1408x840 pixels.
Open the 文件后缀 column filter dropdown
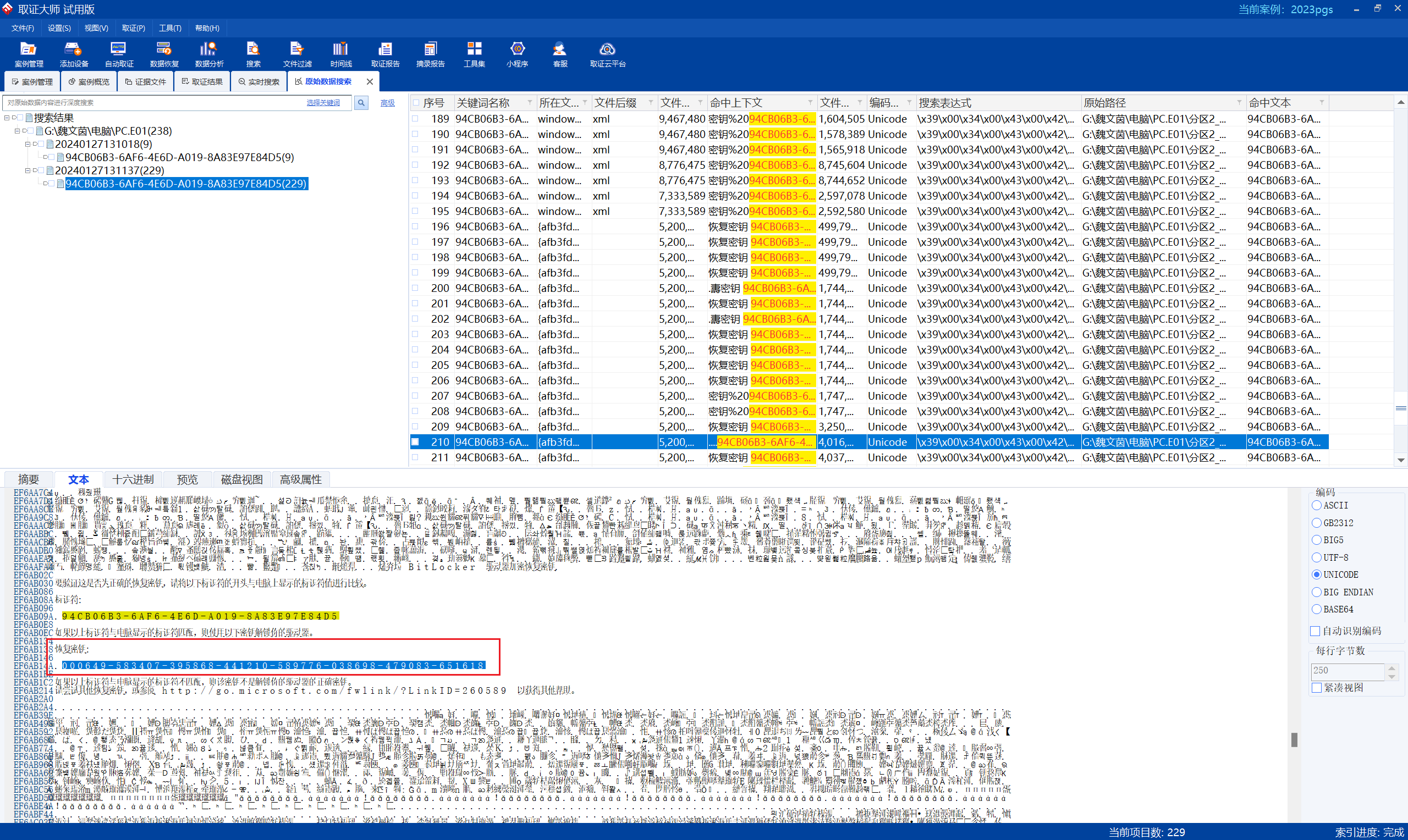651,102
